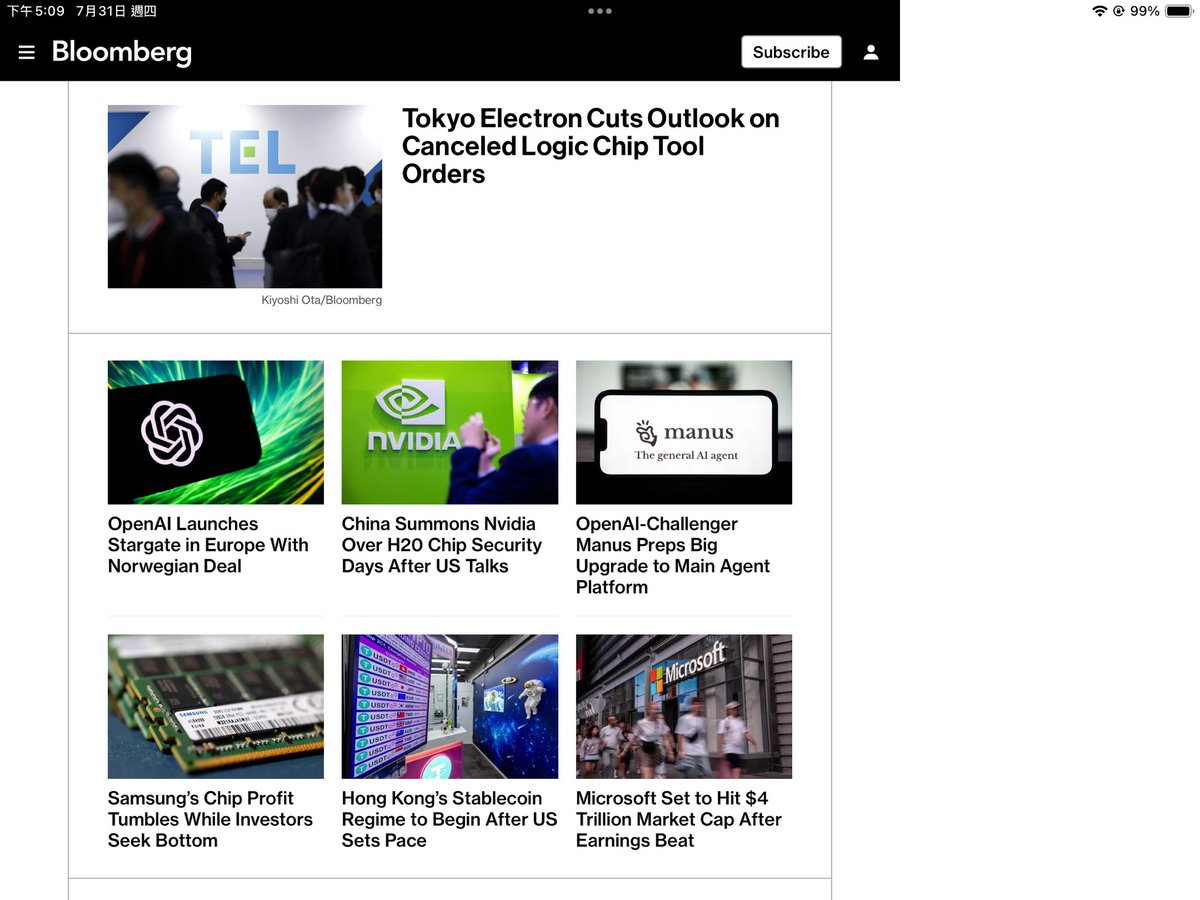
Task: Open the hamburger navigation menu
Action: [x=27, y=52]
